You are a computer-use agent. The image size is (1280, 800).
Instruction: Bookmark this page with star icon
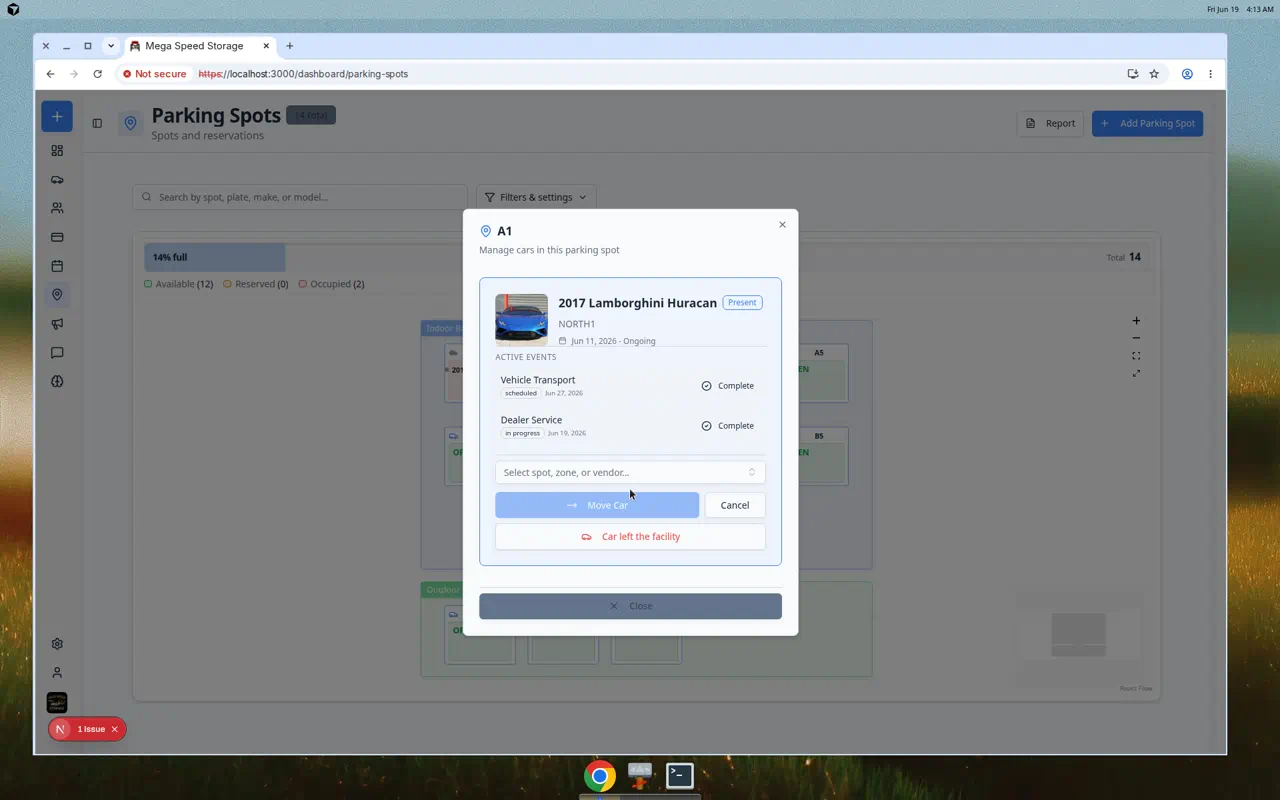[1154, 74]
